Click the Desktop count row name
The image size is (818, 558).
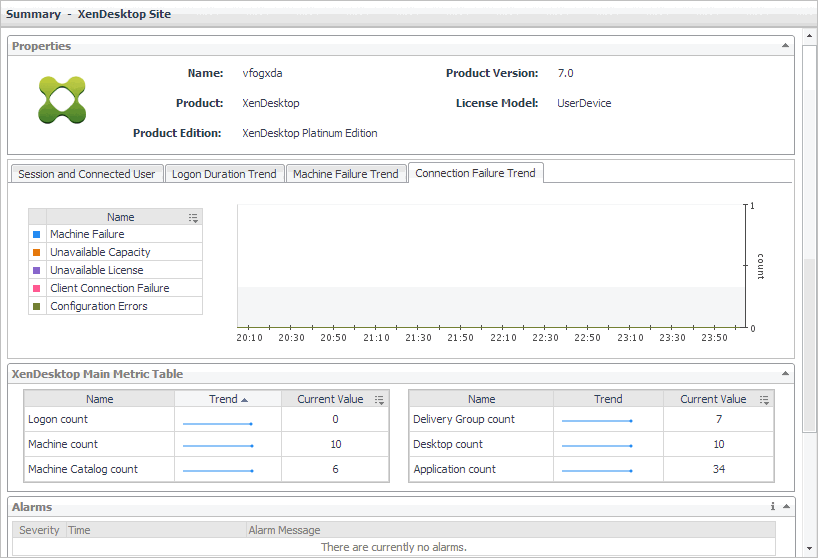(448, 444)
